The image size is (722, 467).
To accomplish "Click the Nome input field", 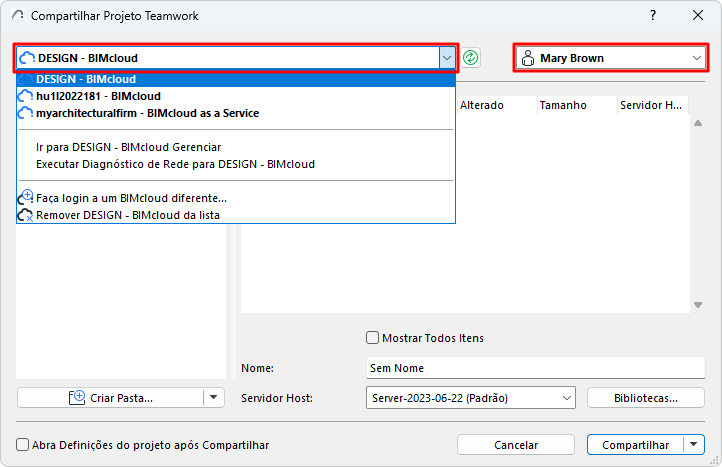I will 535,368.
